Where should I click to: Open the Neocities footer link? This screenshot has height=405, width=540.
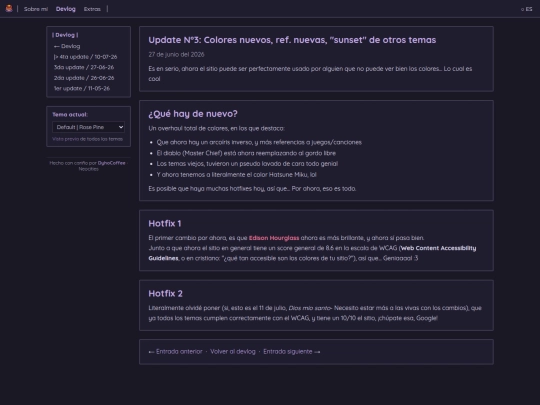click(x=89, y=169)
